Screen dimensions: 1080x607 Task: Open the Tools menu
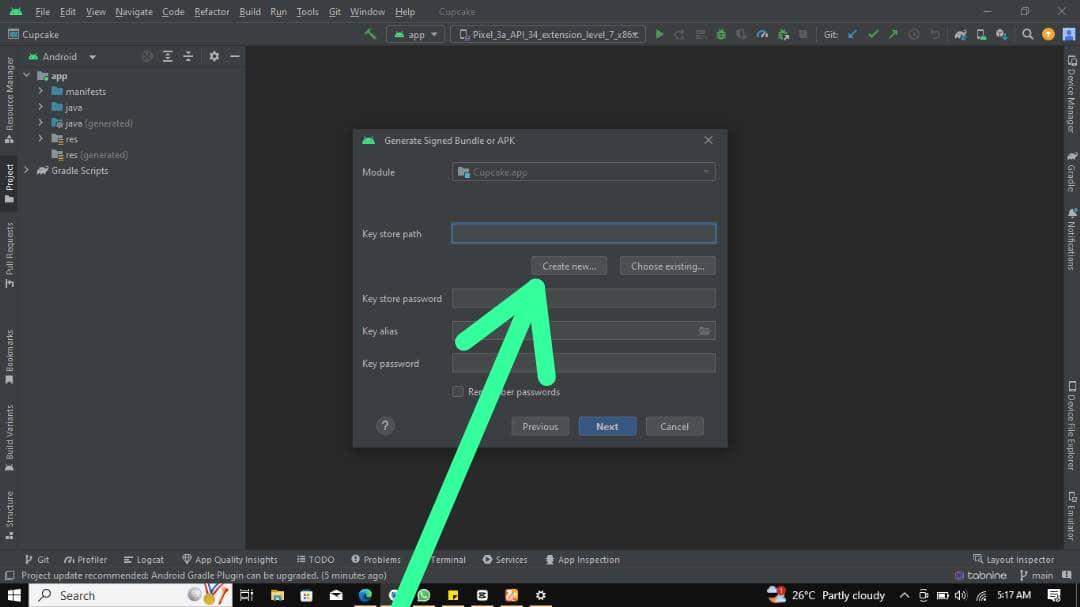point(307,12)
